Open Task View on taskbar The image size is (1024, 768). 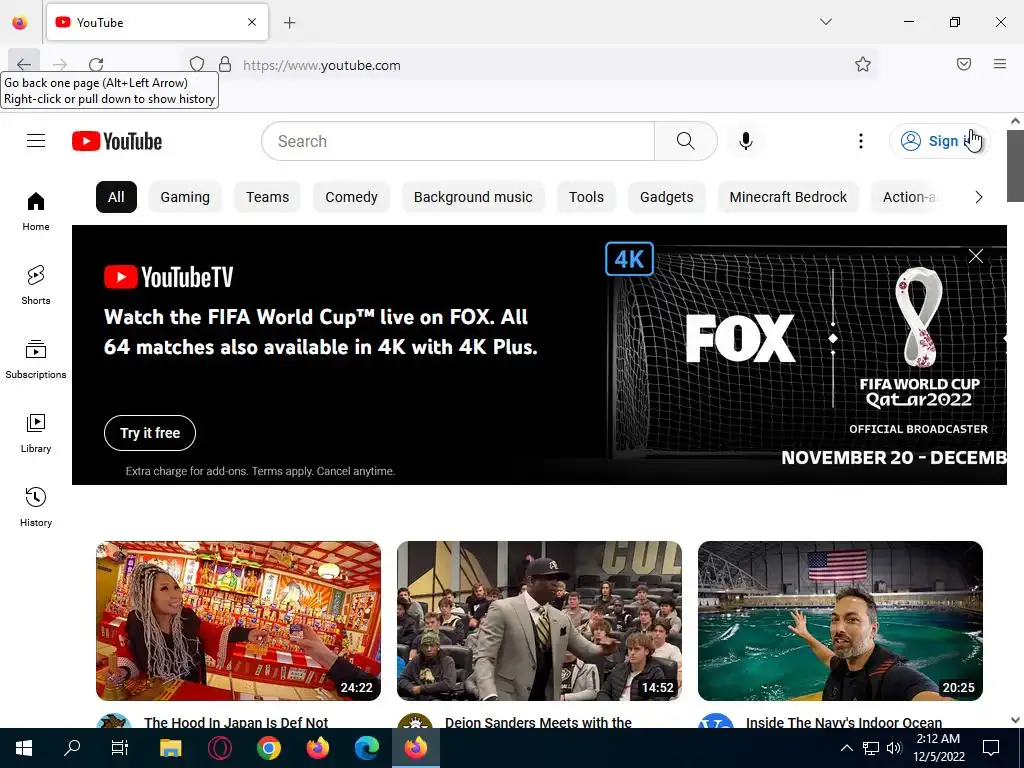(120, 748)
